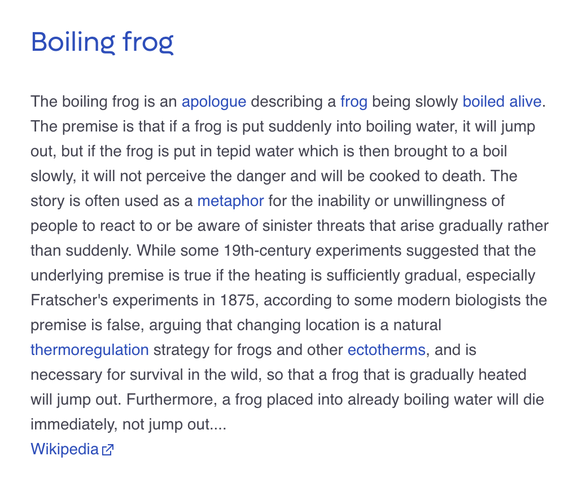Open the external link icon beside Wikipedia
This screenshot has width=569, height=500.
(x=108, y=450)
